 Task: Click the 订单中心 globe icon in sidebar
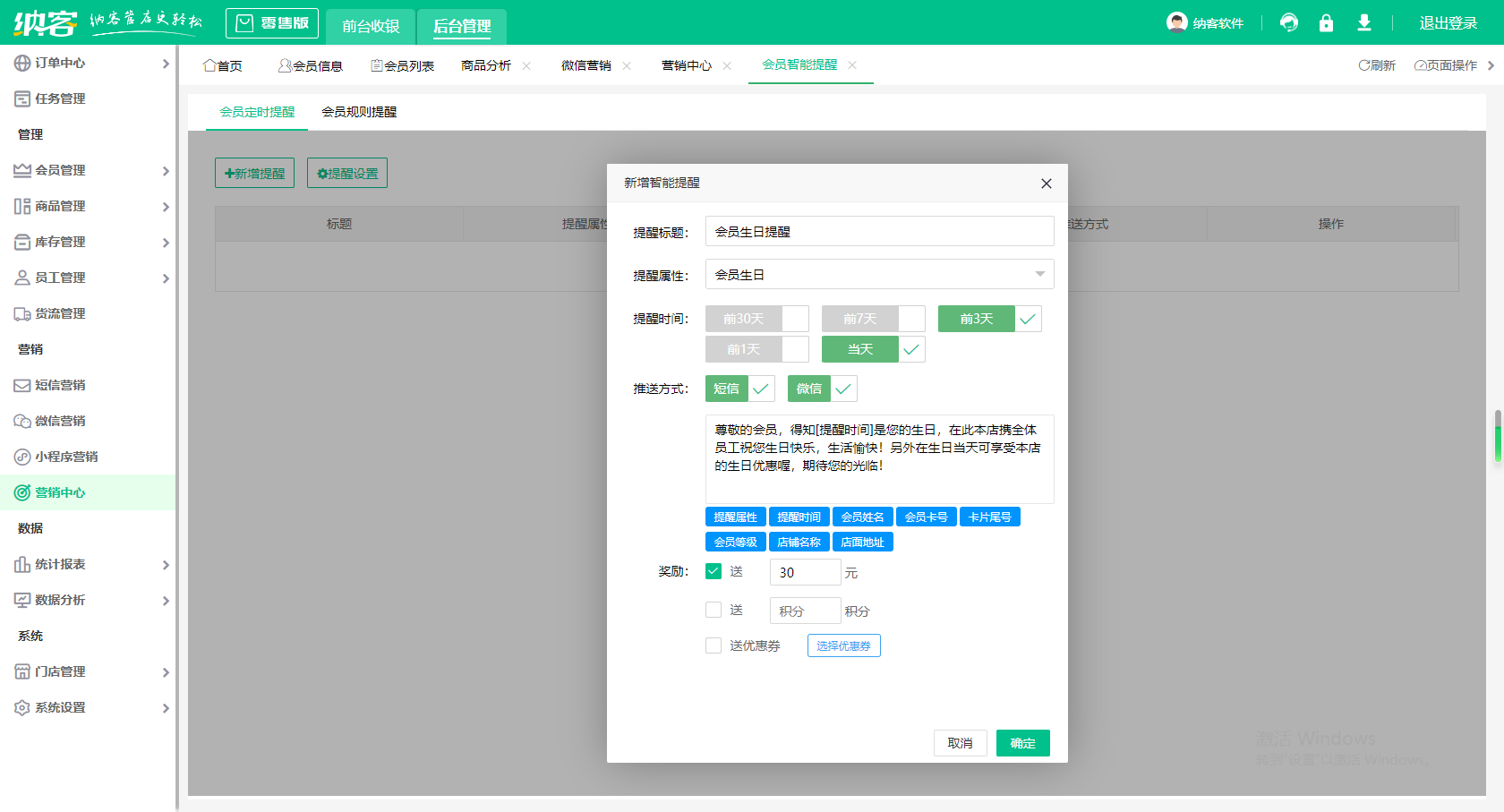[22, 63]
